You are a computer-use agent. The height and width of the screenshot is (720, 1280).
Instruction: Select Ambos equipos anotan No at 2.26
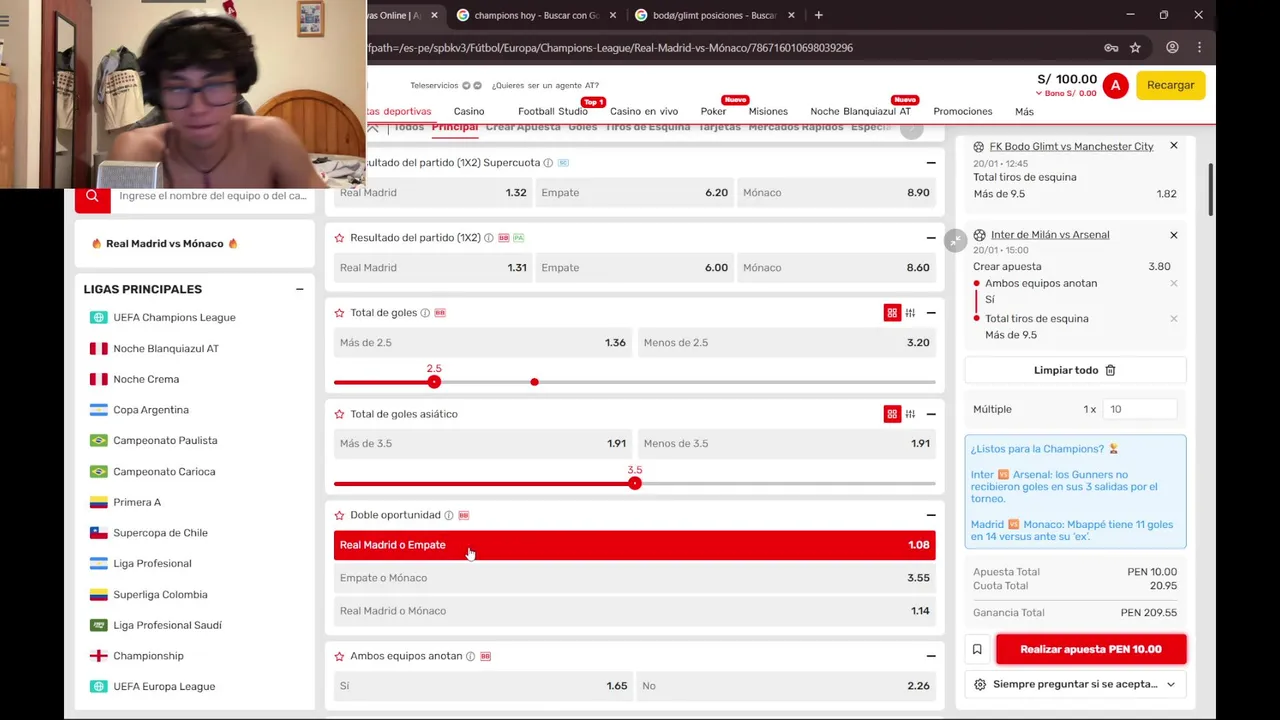[787, 686]
